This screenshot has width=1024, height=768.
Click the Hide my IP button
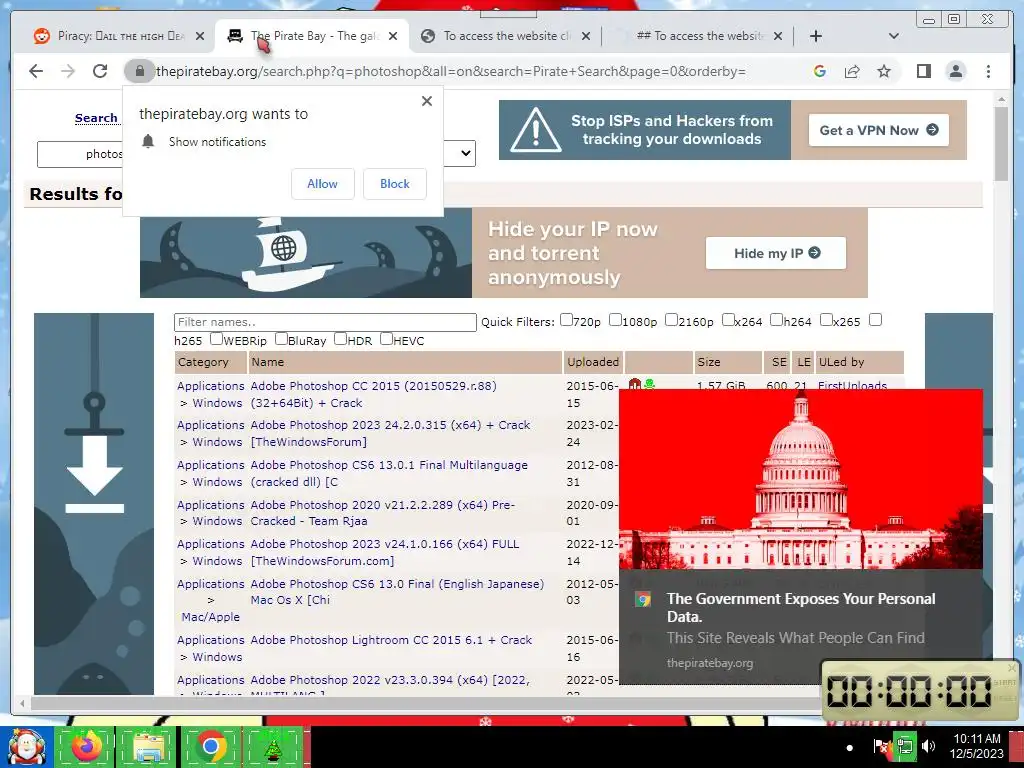coord(775,253)
